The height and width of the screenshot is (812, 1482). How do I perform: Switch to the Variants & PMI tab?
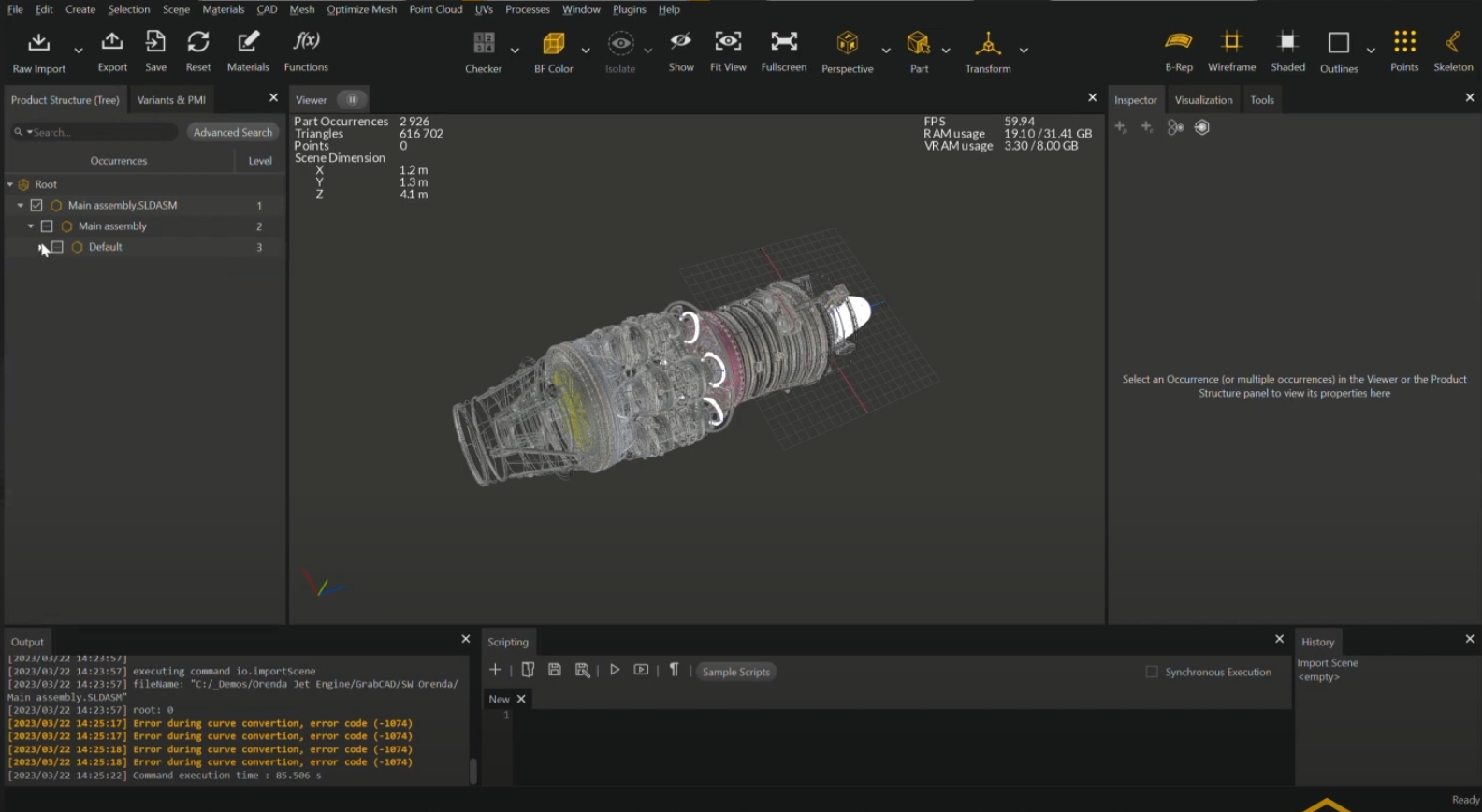171,100
